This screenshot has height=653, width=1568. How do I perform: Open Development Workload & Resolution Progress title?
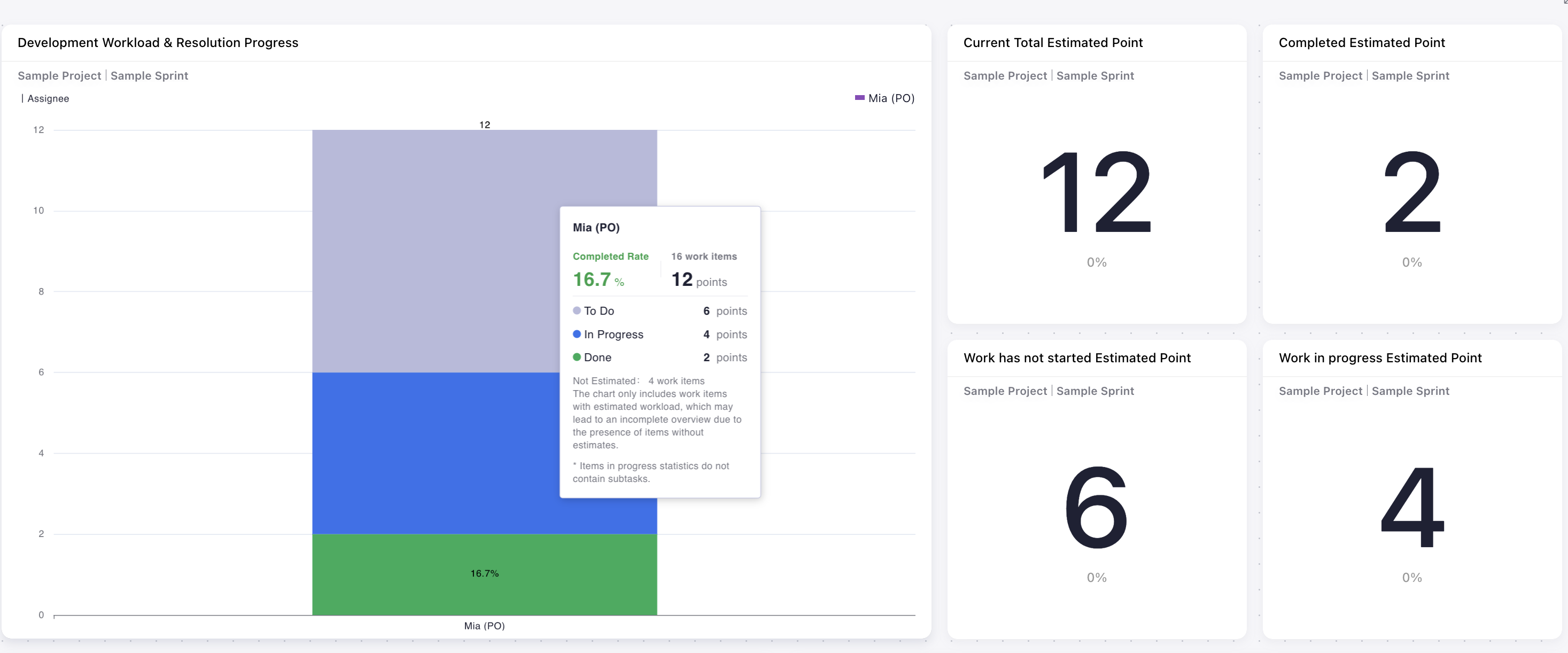point(158,43)
